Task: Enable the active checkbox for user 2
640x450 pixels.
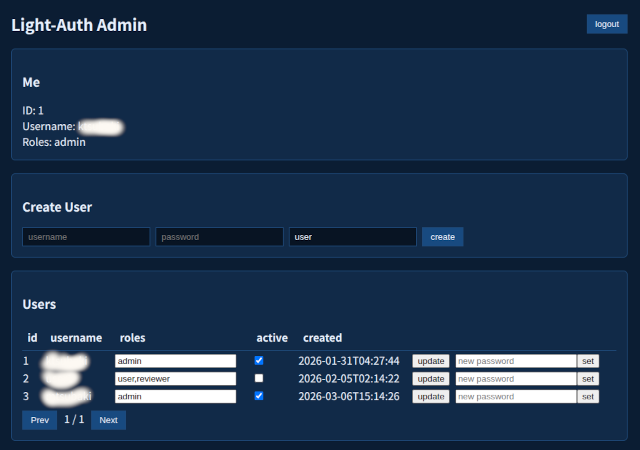Action: click(x=259, y=378)
